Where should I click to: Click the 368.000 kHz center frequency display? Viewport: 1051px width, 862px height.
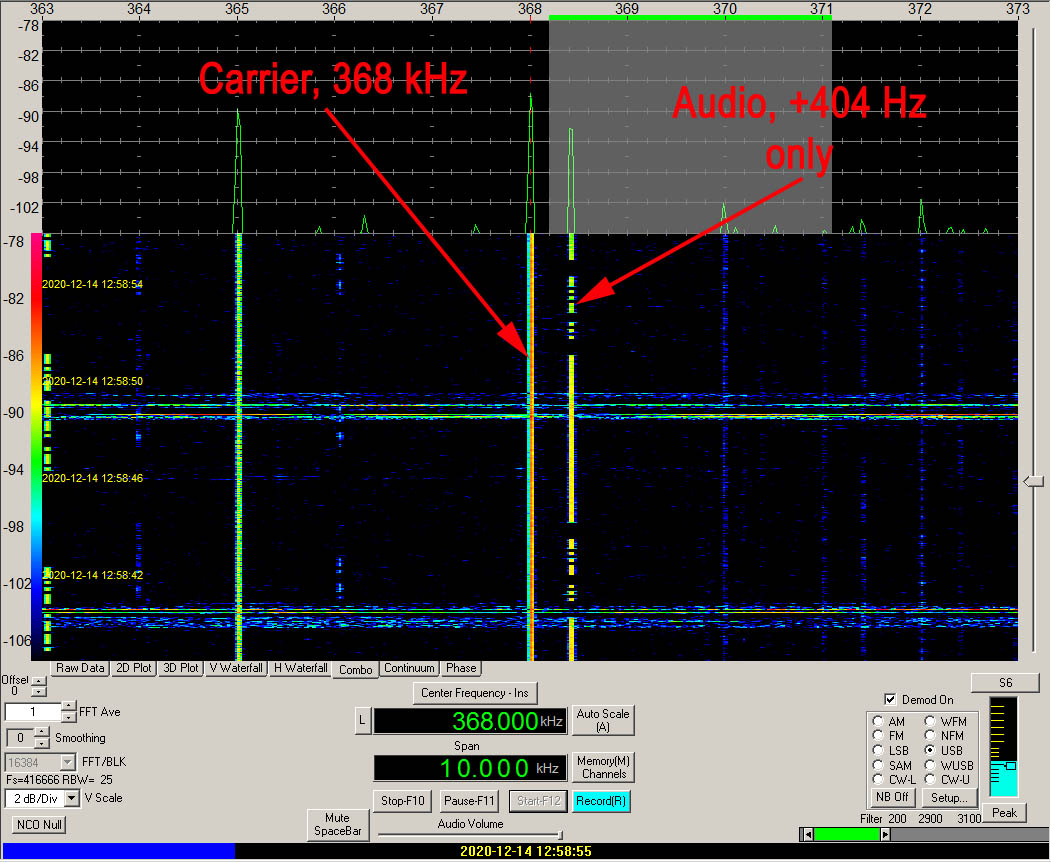coord(470,721)
